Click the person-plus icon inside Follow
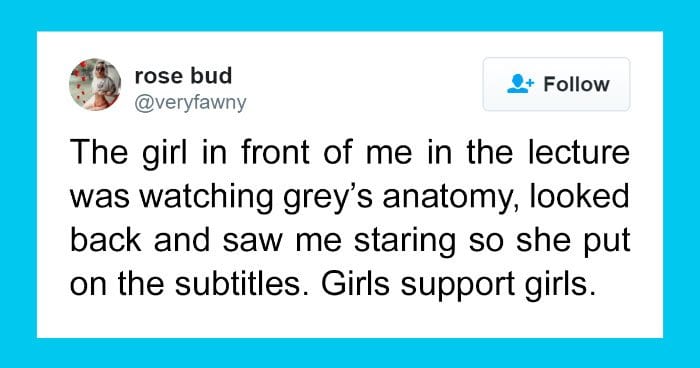 tap(520, 84)
